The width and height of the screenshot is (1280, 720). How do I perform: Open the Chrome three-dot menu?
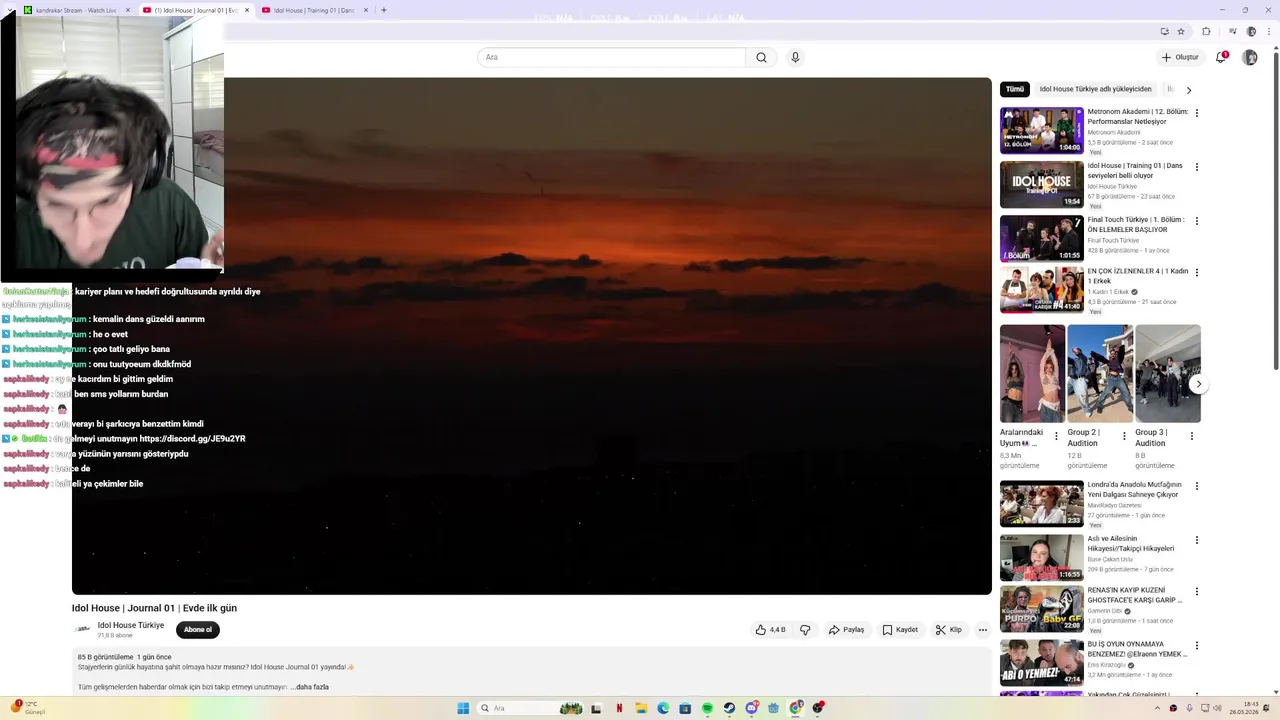[x=1267, y=32]
